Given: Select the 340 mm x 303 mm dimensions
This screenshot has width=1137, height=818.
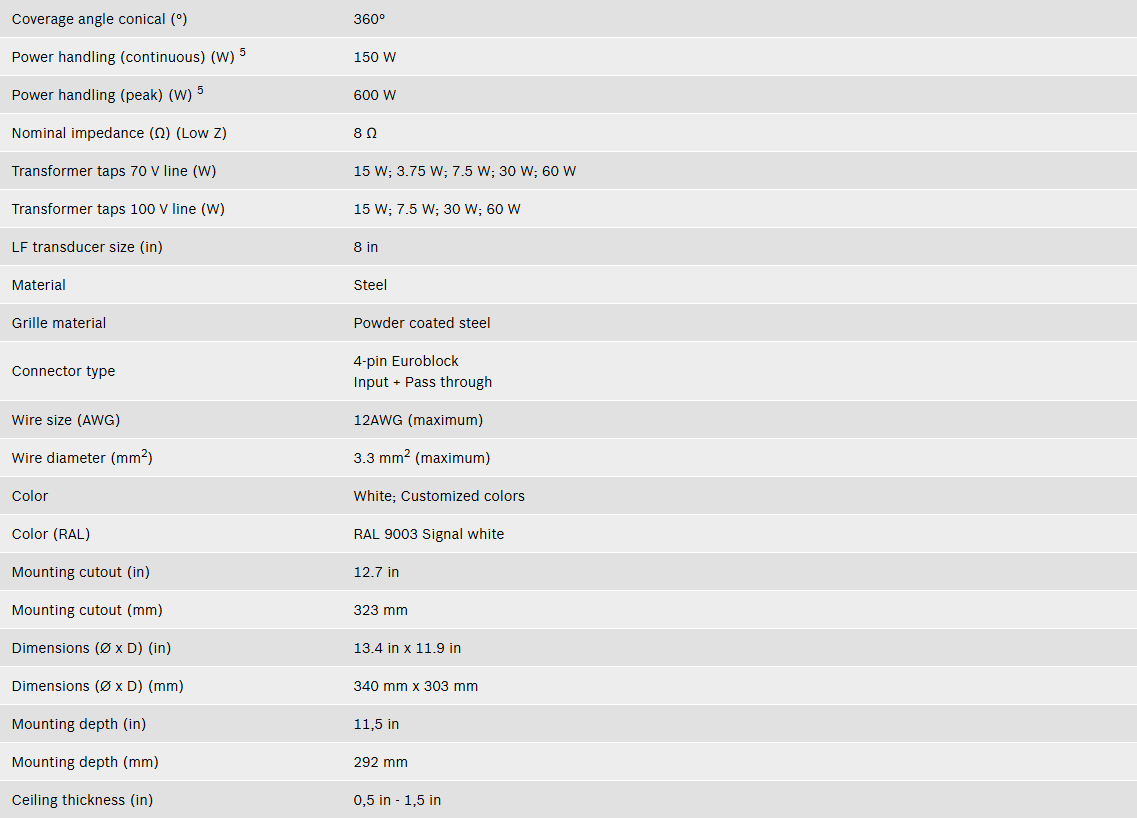Looking at the screenshot, I should coord(415,686).
